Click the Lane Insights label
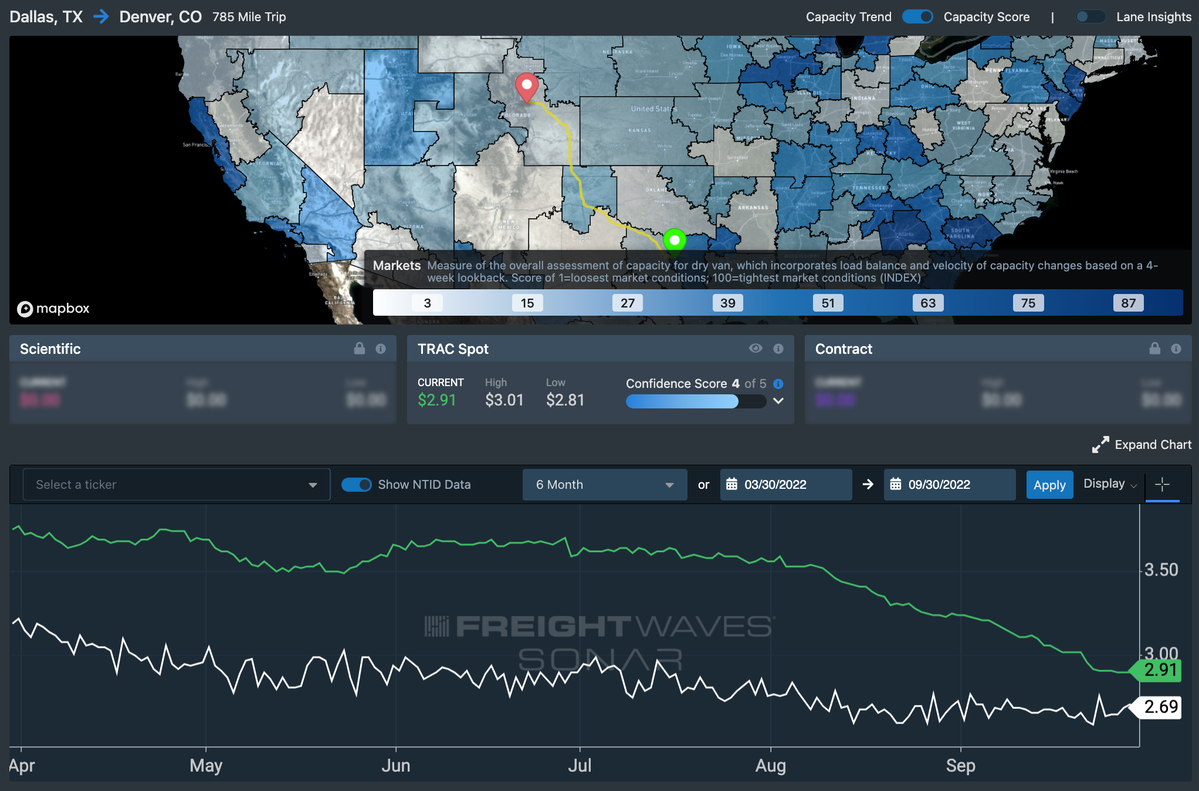This screenshot has width=1199, height=791. point(1154,17)
